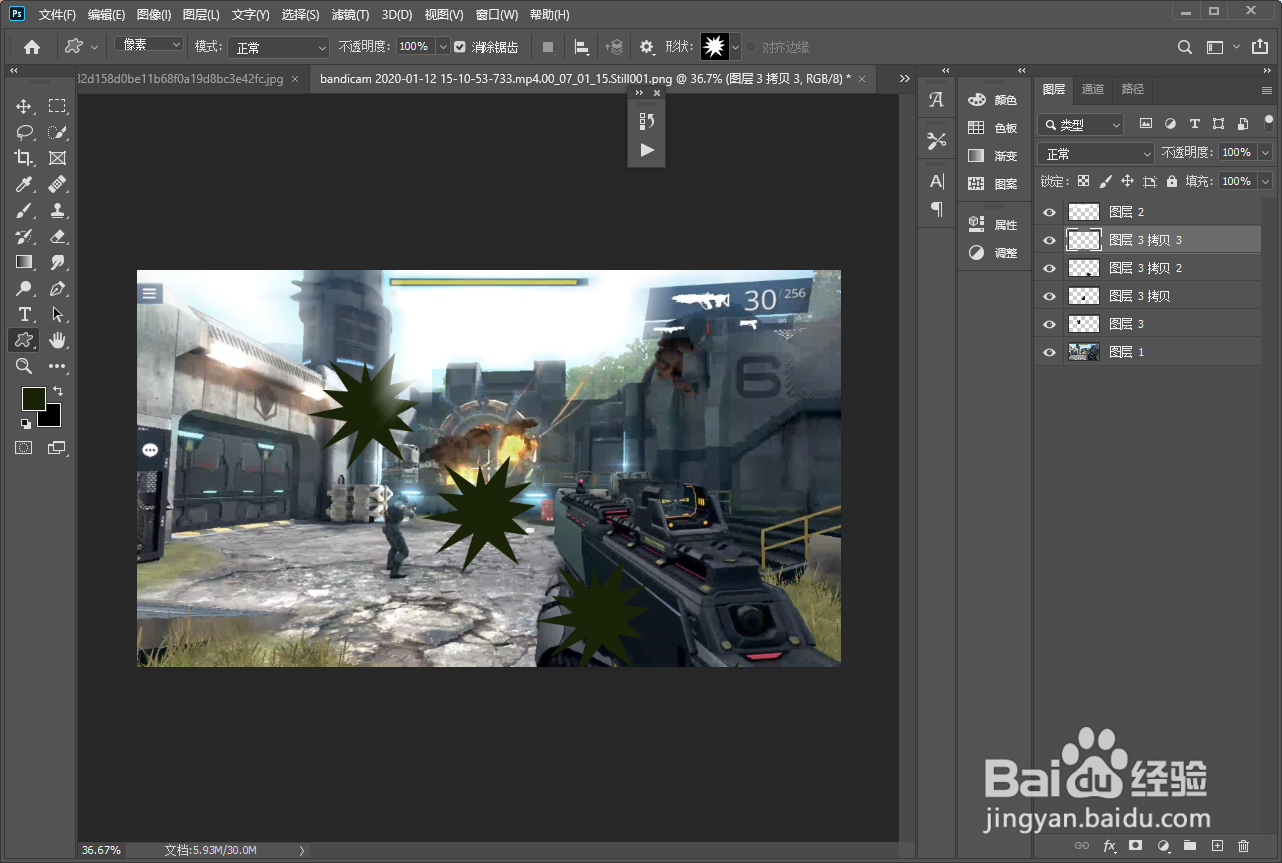Image resolution: width=1282 pixels, height=863 pixels.
Task: Select the Eyedropper tool
Action: [24, 184]
